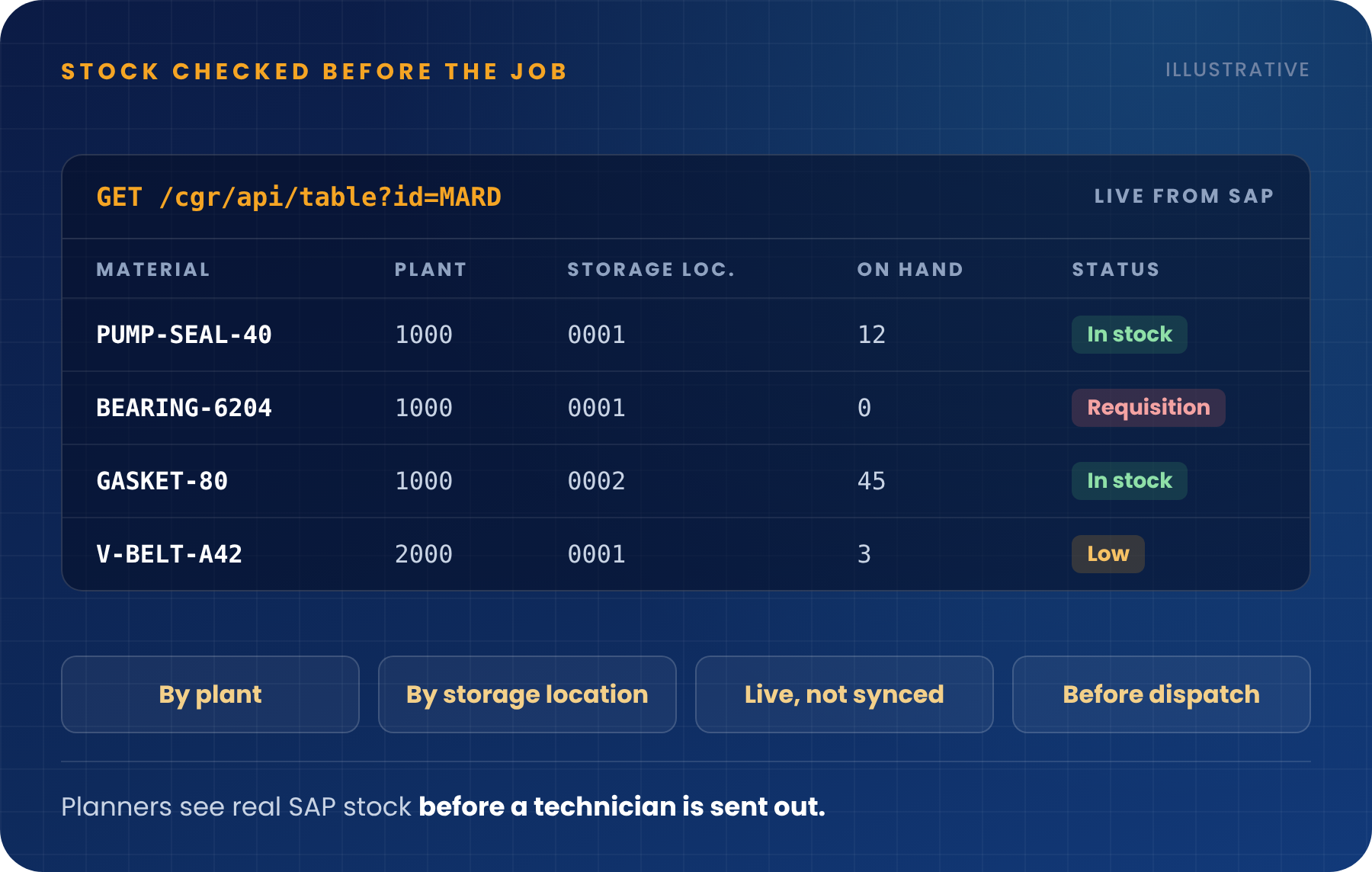The image size is (1372, 872).
Task: Select the GASKET-80 material cell
Action: click(162, 481)
